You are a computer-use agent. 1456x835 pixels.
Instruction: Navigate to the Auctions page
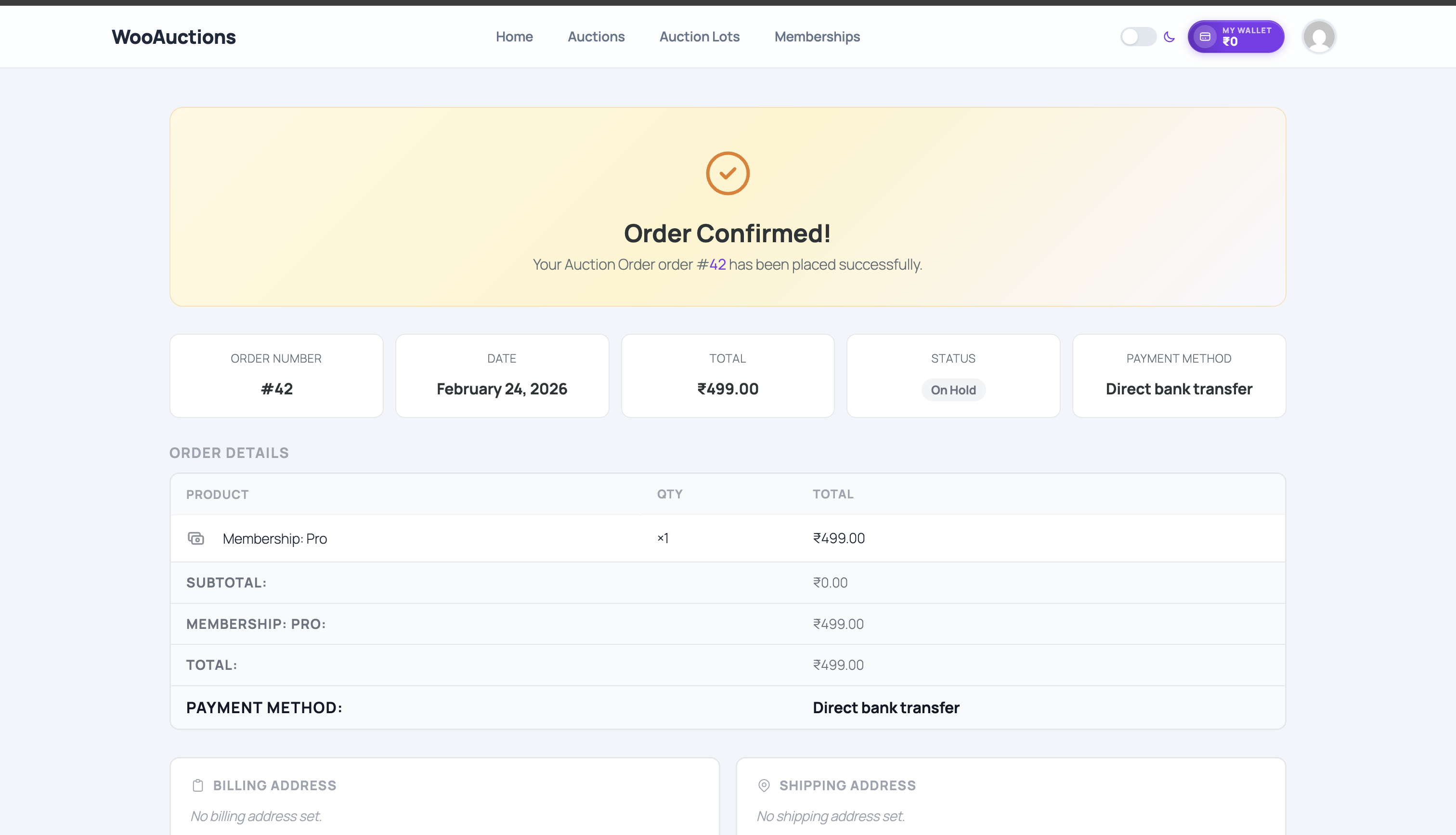coord(596,36)
